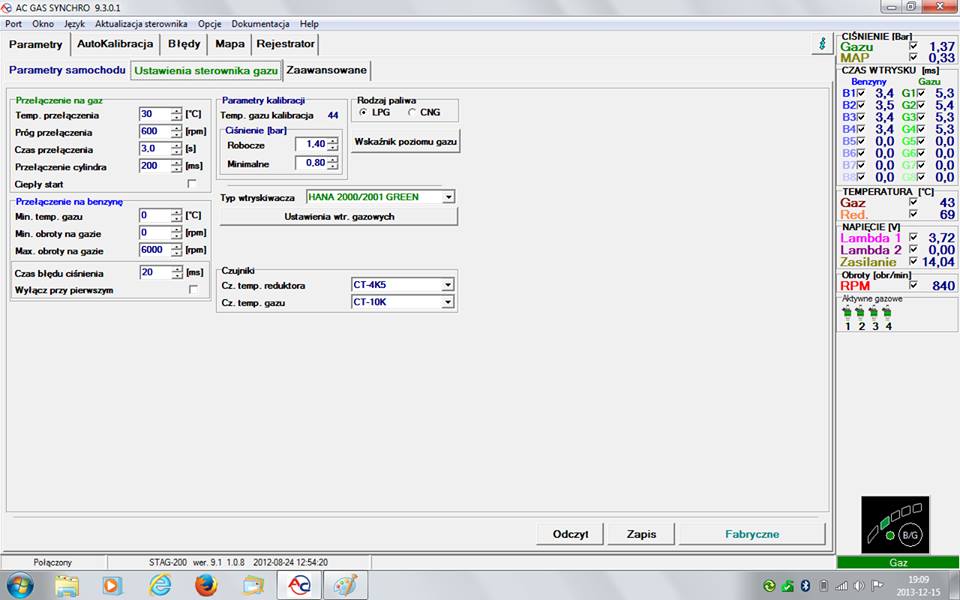Uncheck the RPM display checkbox

pyautogui.click(x=913, y=285)
